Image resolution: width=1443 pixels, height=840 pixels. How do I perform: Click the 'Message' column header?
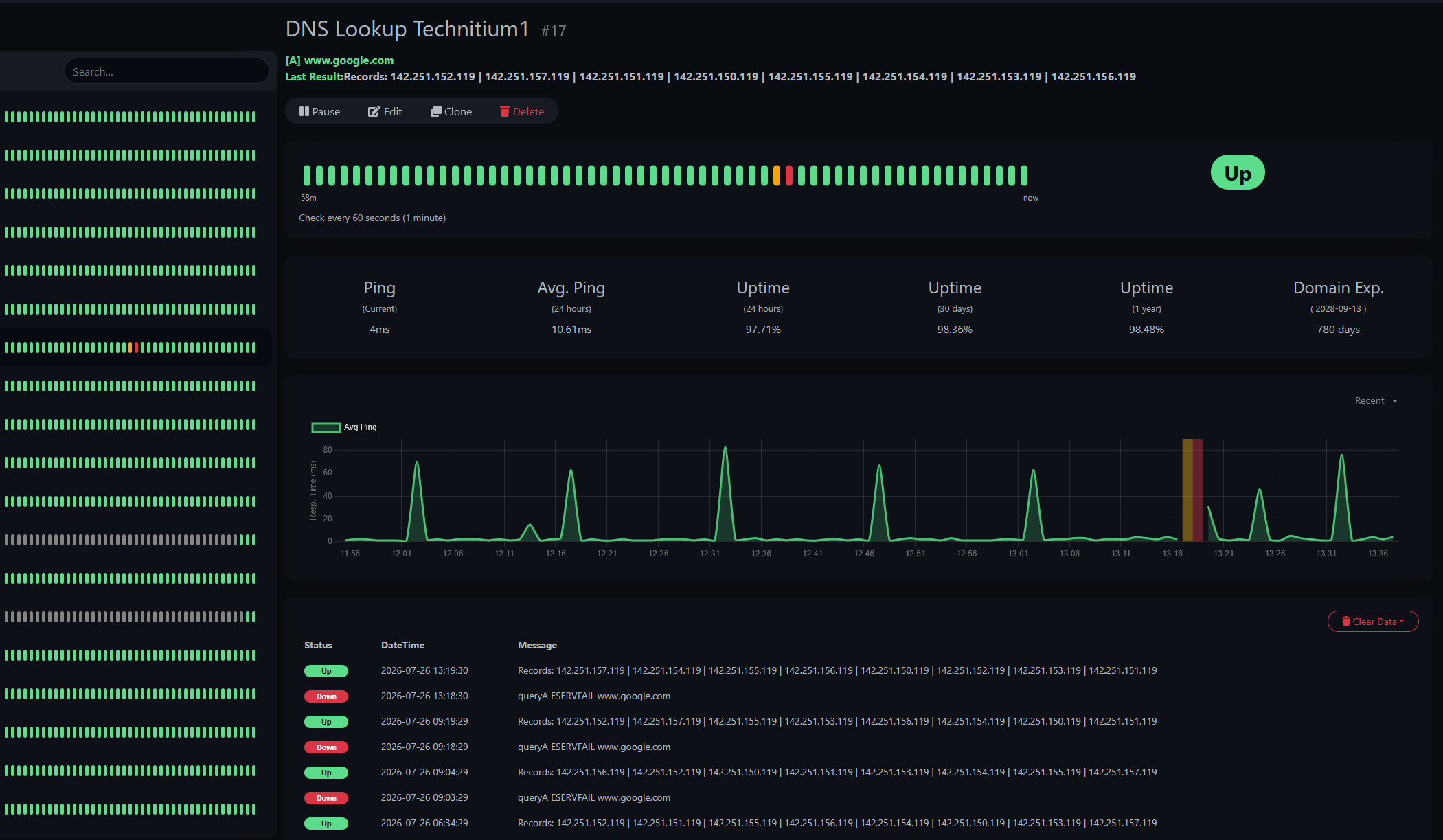click(537, 645)
